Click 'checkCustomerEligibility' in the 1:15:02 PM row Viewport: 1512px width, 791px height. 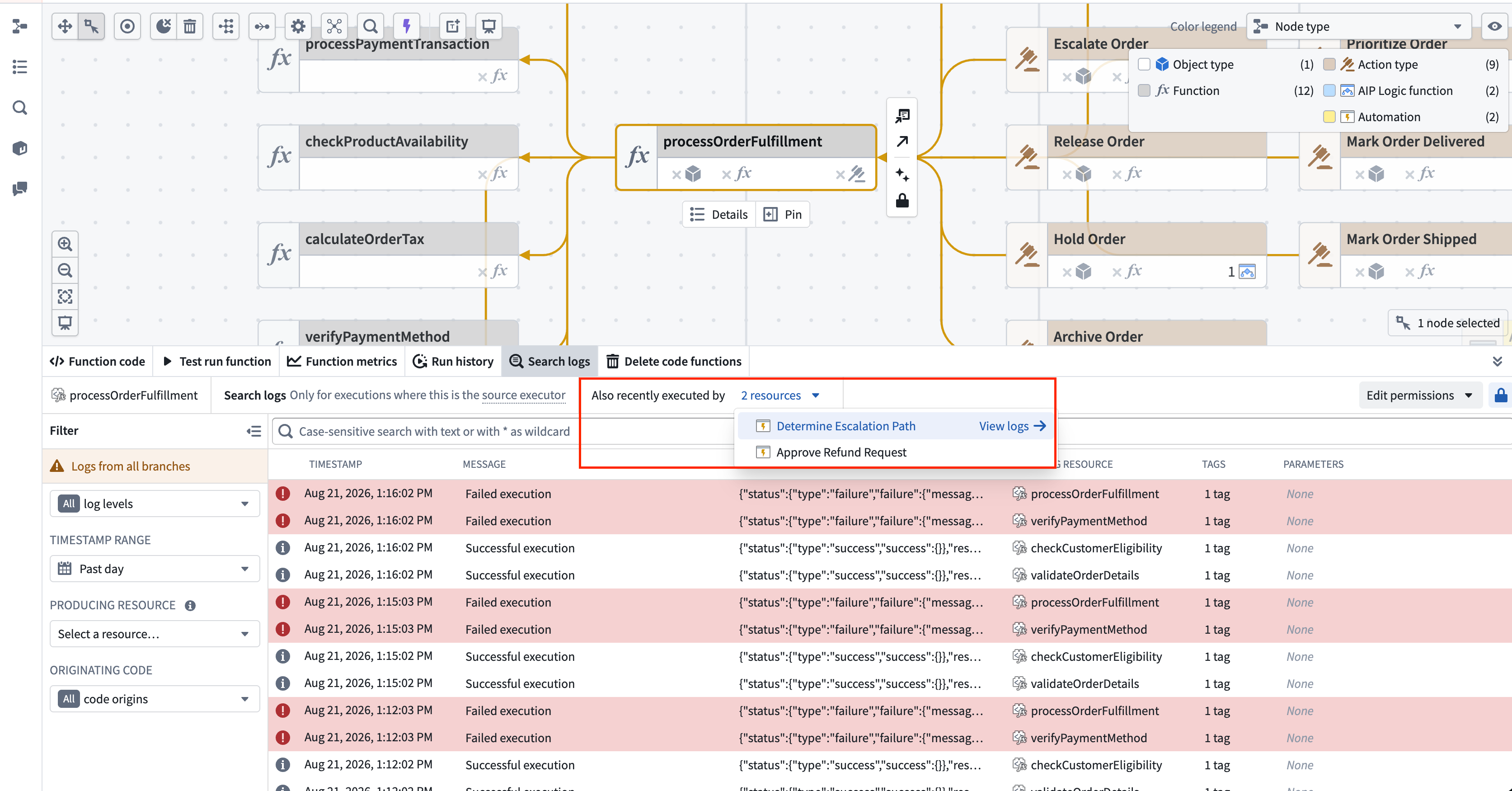(1096, 656)
